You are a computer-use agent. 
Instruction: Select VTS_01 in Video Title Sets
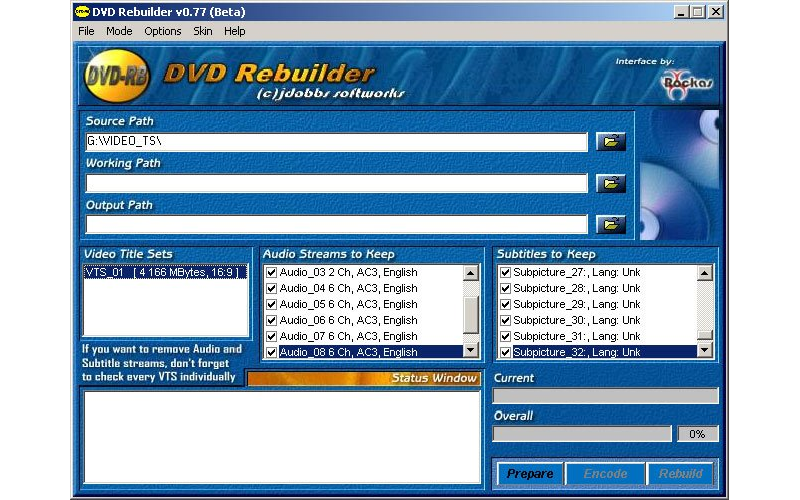(x=165, y=272)
